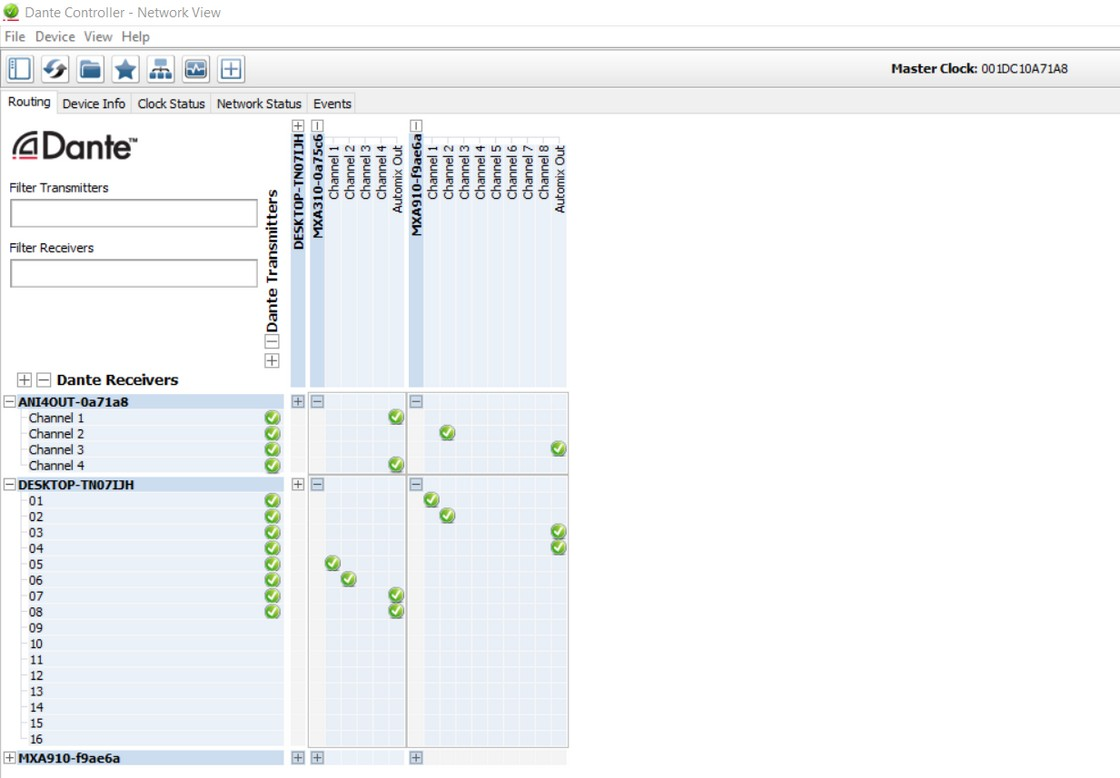Expand the MXA910-f9ae6a receiver tree node
Viewport: 1120px width, 778px height.
click(x=9, y=758)
